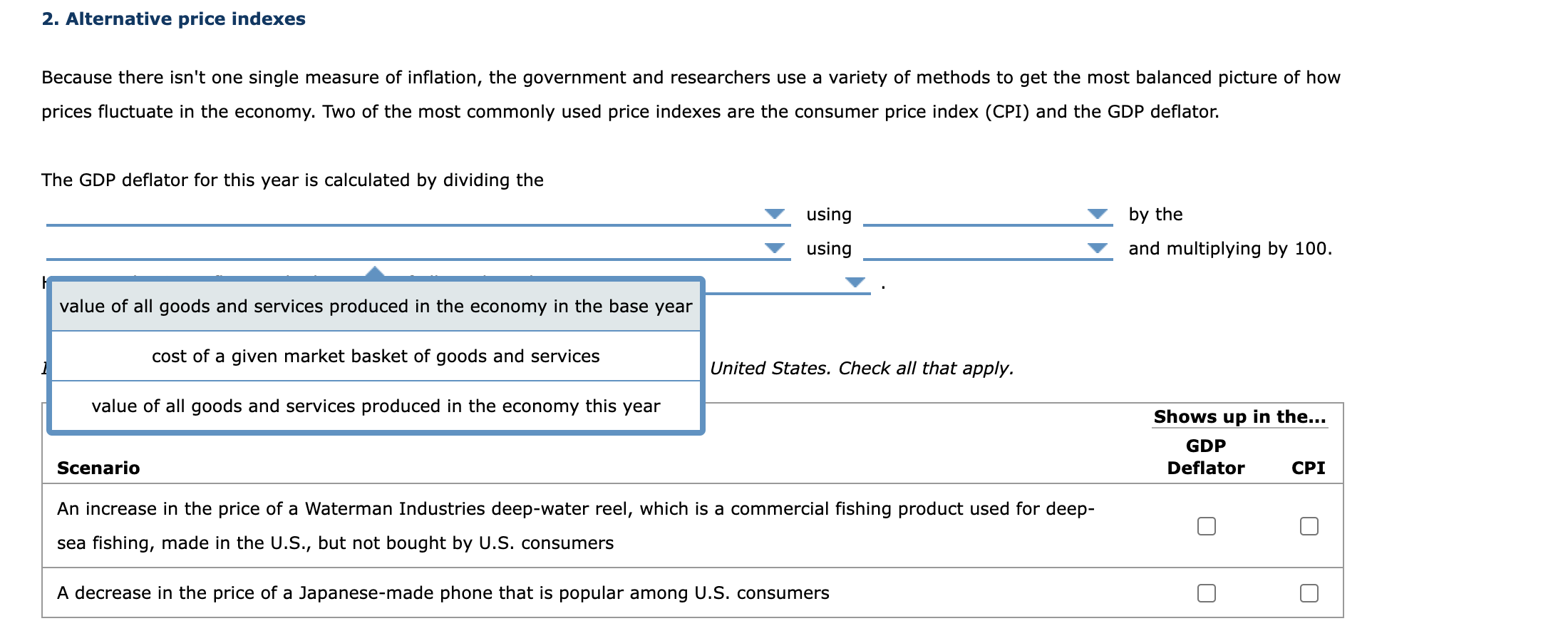The width and height of the screenshot is (1568, 626).
Task: Check GDP Deflator for the Japanese-made phone scenario
Action: coord(1206,592)
